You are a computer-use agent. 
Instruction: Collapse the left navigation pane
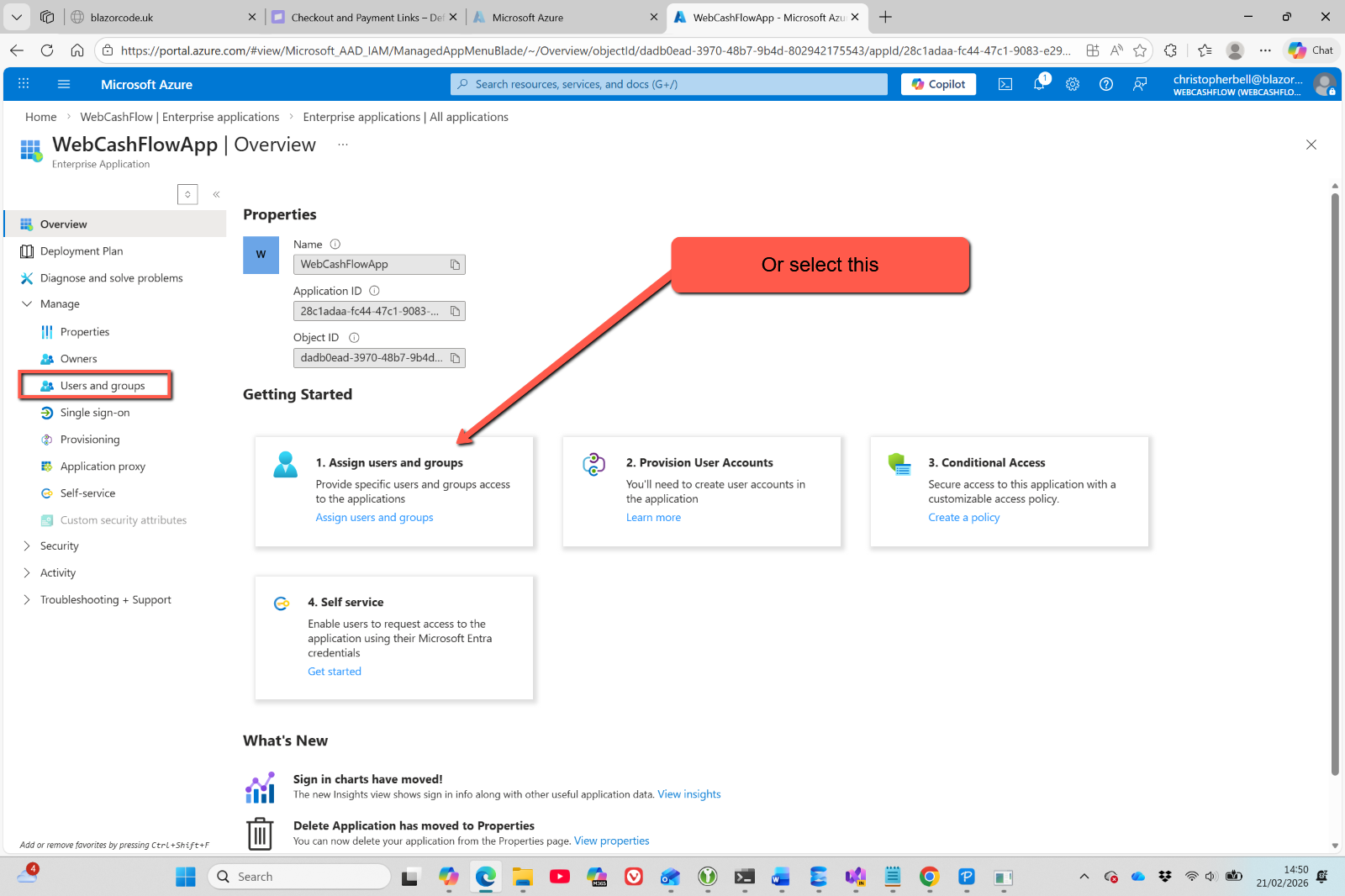(x=216, y=194)
